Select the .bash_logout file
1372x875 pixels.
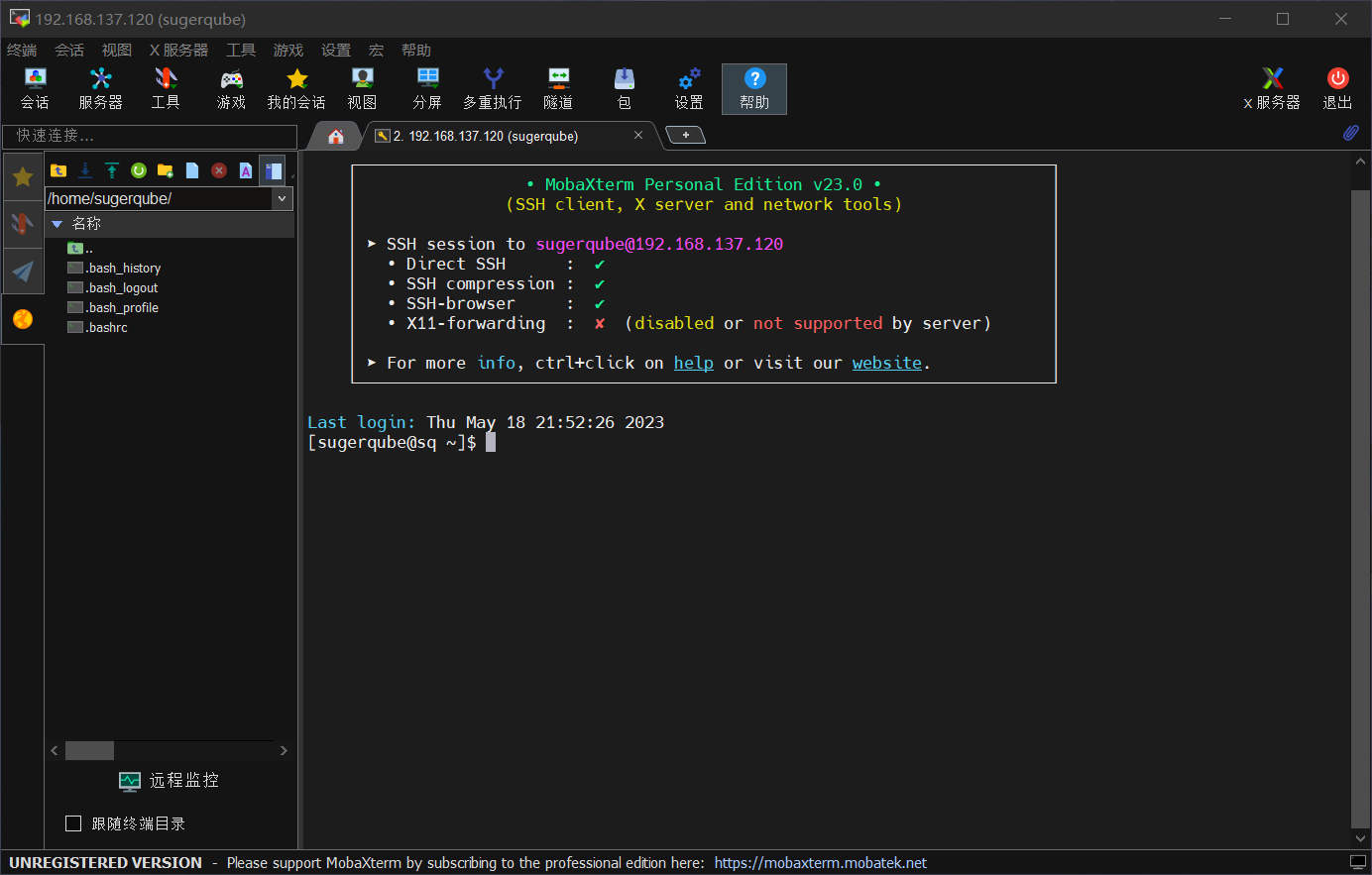[x=113, y=287]
